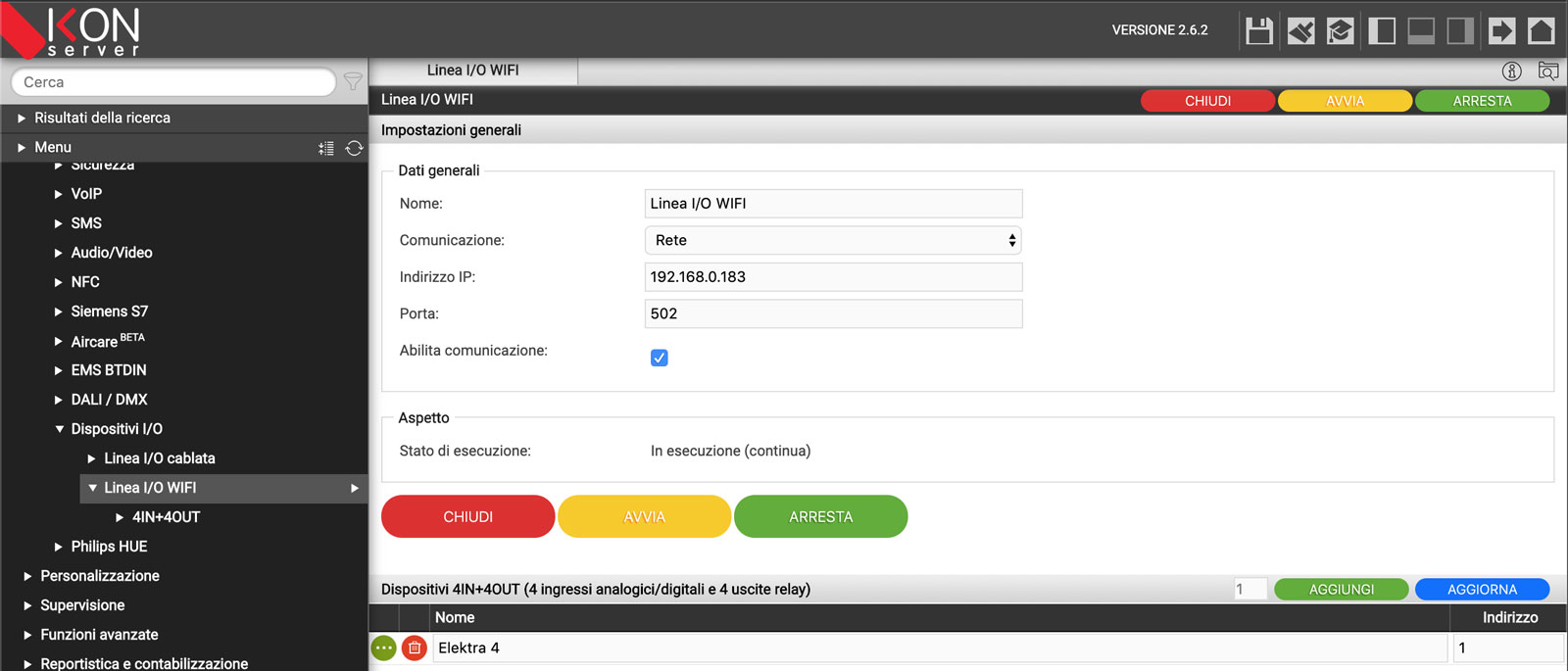Select the Linea I/O WIFI tab
This screenshot has width=1568, height=671.
tap(473, 71)
